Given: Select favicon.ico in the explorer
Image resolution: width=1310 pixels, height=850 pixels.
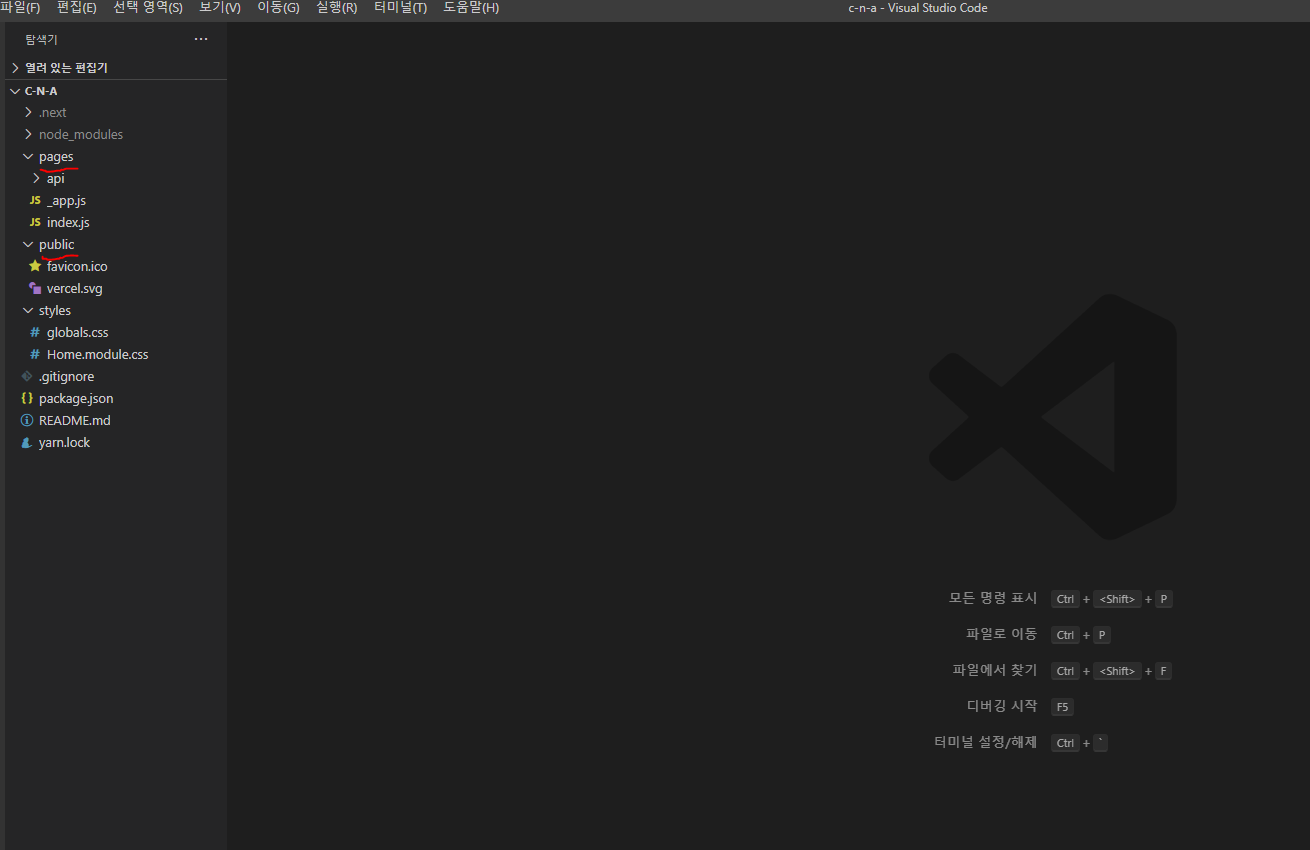Looking at the screenshot, I should tap(77, 266).
